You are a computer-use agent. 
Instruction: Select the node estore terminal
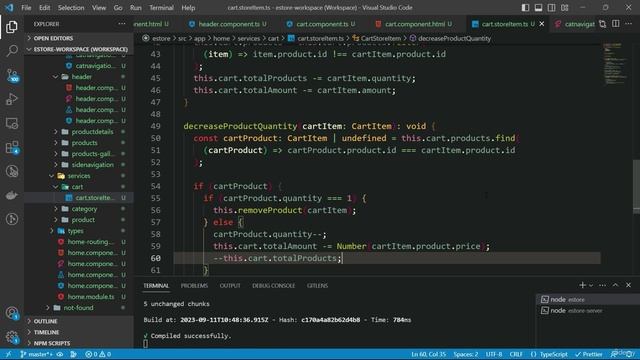588,300
